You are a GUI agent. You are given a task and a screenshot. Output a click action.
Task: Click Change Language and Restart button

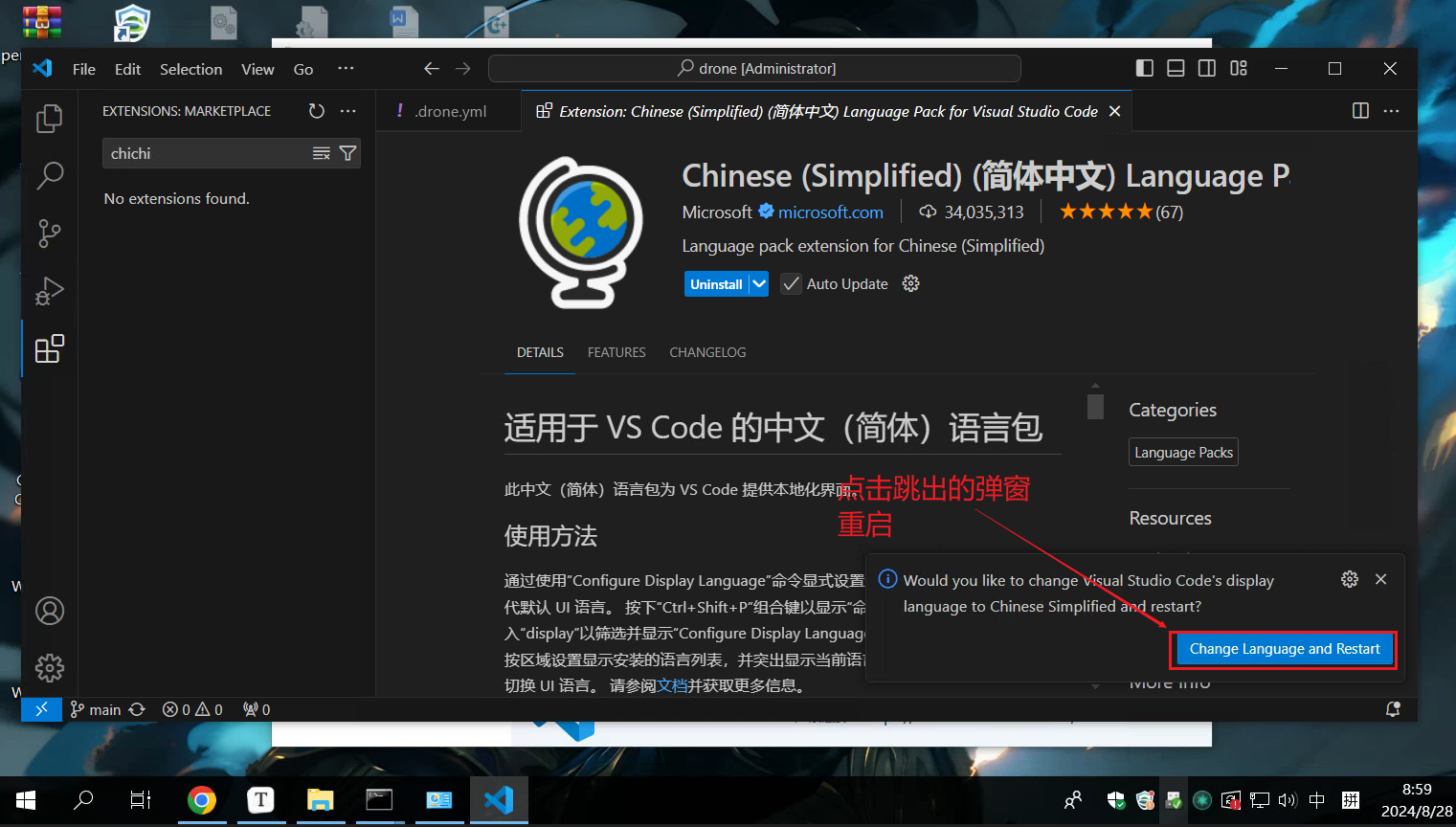[1284, 649]
